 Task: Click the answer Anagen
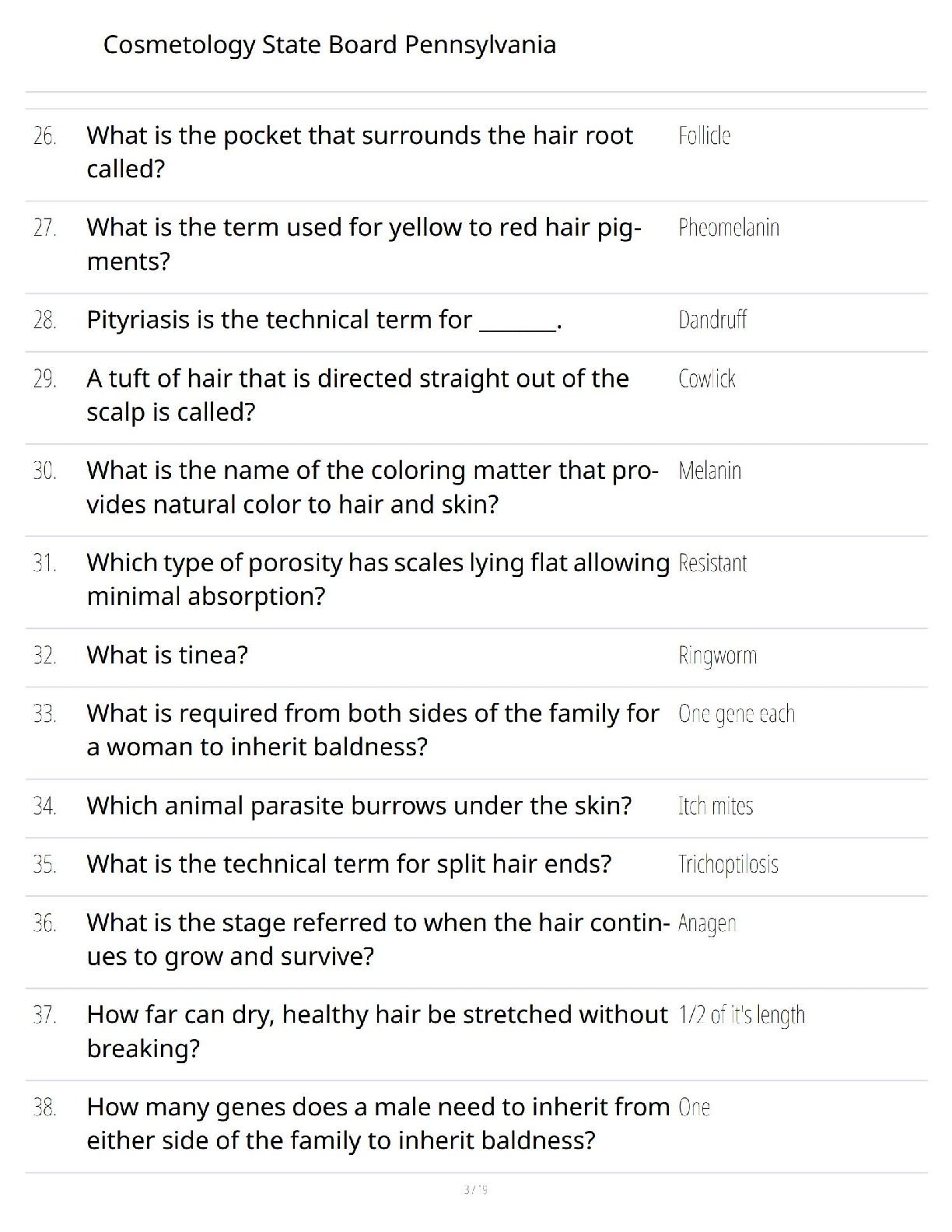point(707,923)
